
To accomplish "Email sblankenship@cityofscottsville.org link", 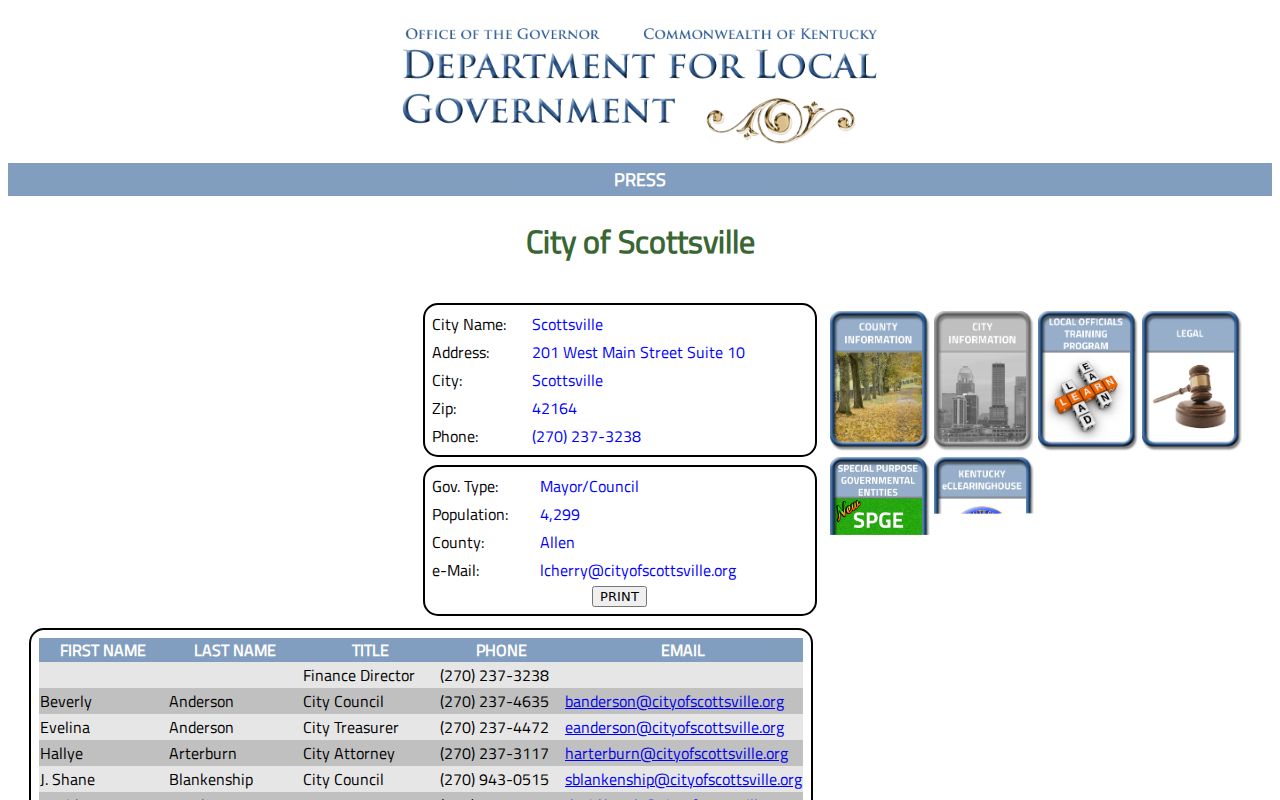I will (683, 780).
